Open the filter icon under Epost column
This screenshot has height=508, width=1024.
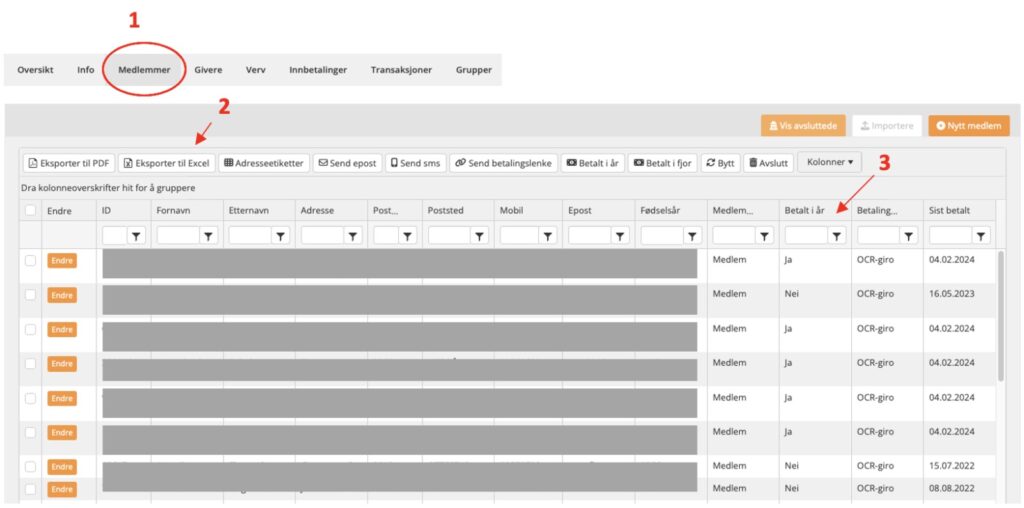[620, 236]
